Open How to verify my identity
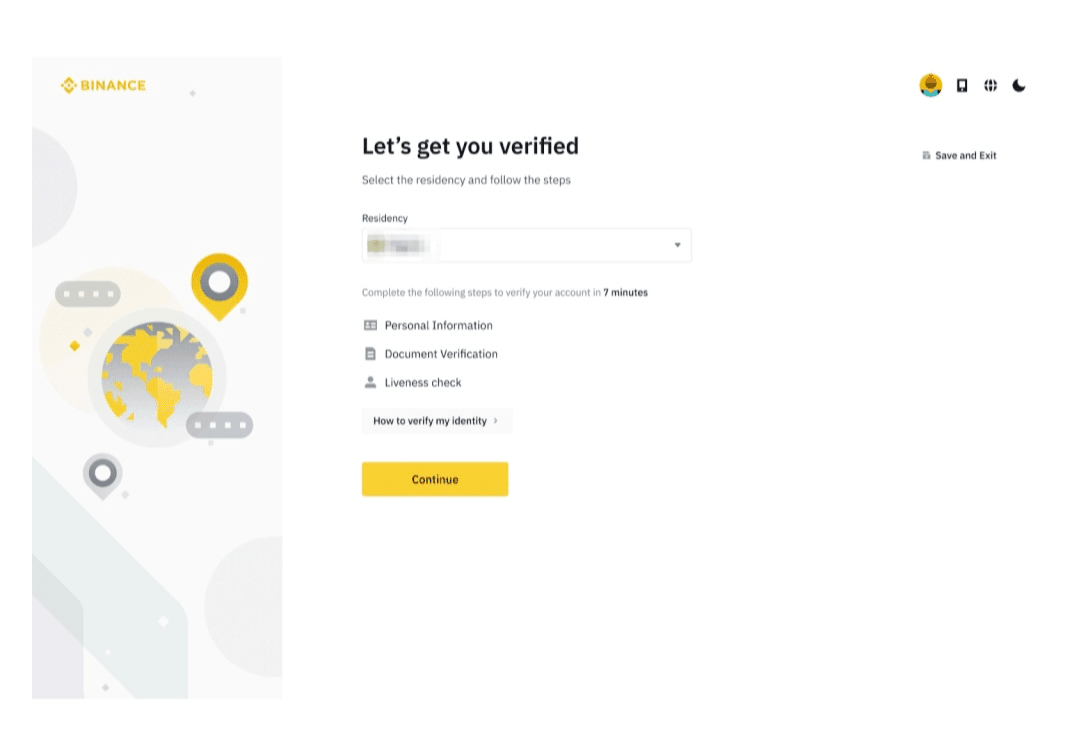 [430, 421]
